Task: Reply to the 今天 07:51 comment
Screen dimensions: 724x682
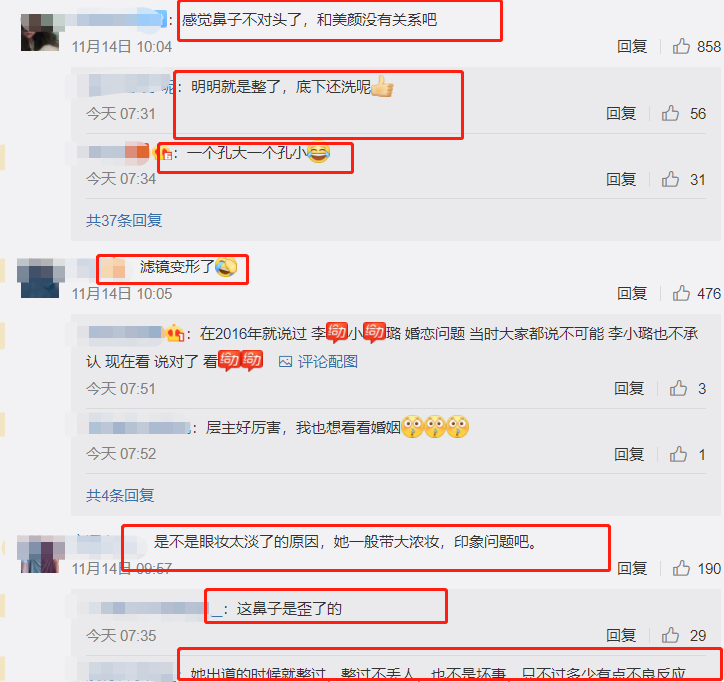Action: click(628, 388)
